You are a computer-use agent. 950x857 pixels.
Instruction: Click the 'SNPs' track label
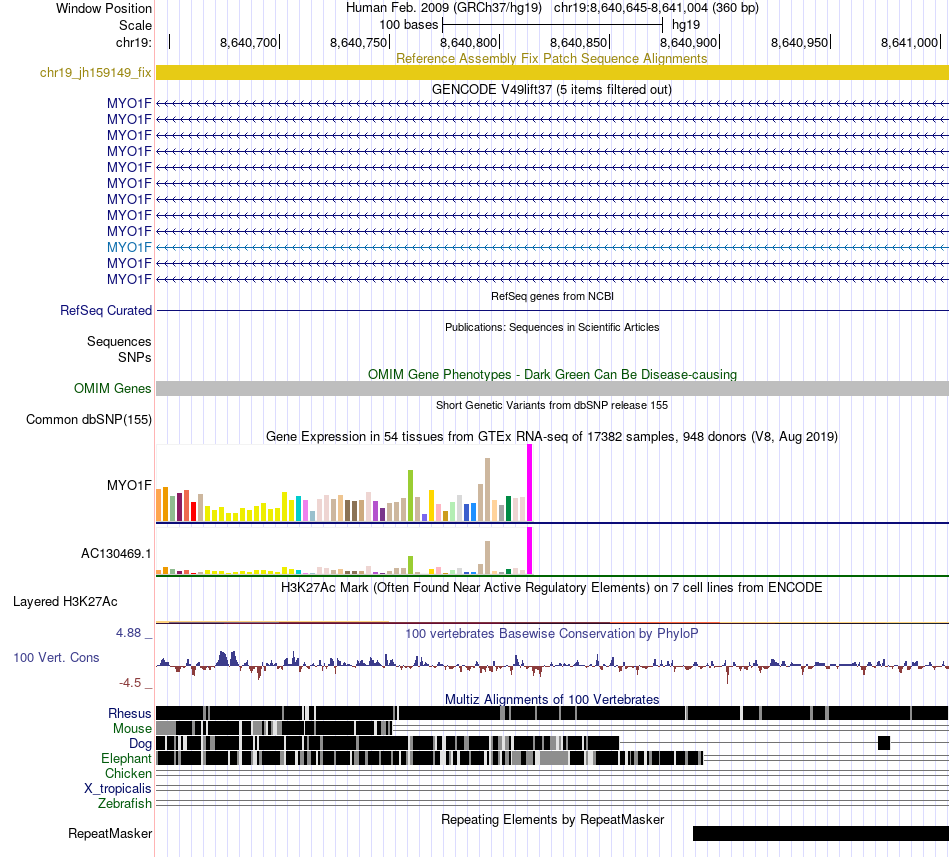coord(135,357)
